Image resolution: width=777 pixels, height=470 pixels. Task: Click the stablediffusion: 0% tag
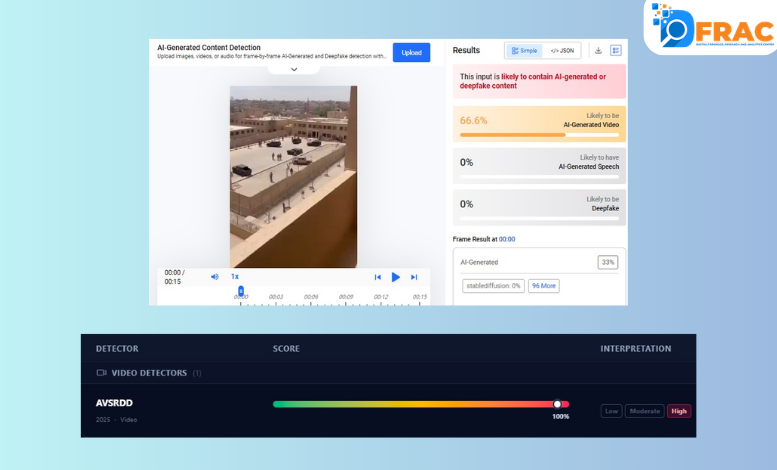[493, 286]
